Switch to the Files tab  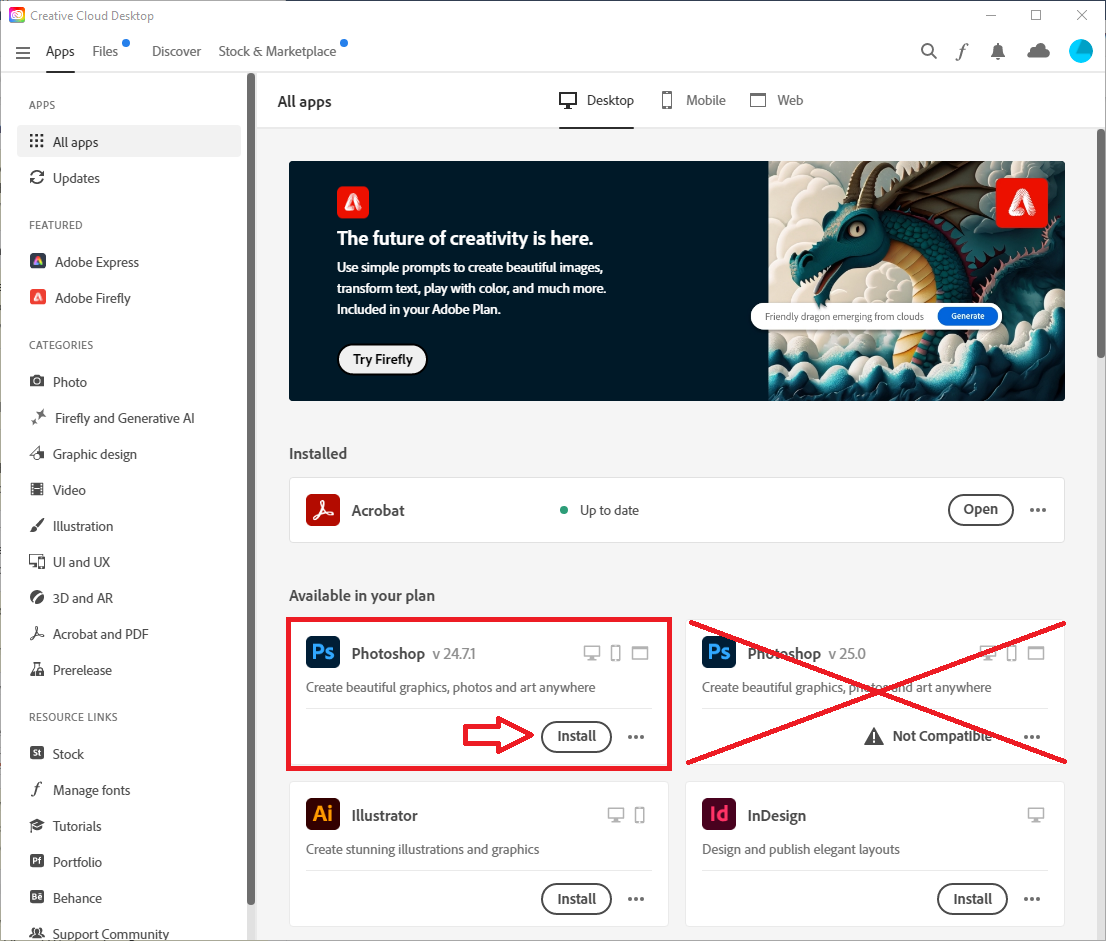[105, 51]
